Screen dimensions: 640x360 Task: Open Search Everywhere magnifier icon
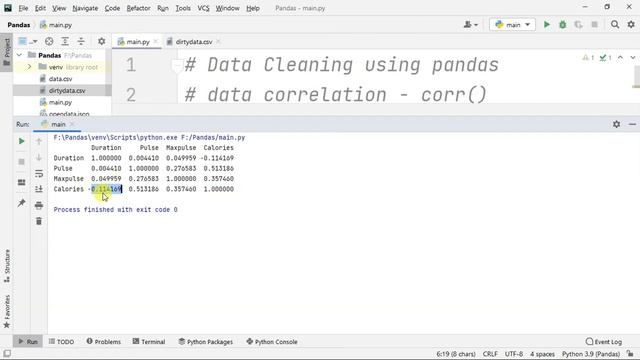[615, 25]
